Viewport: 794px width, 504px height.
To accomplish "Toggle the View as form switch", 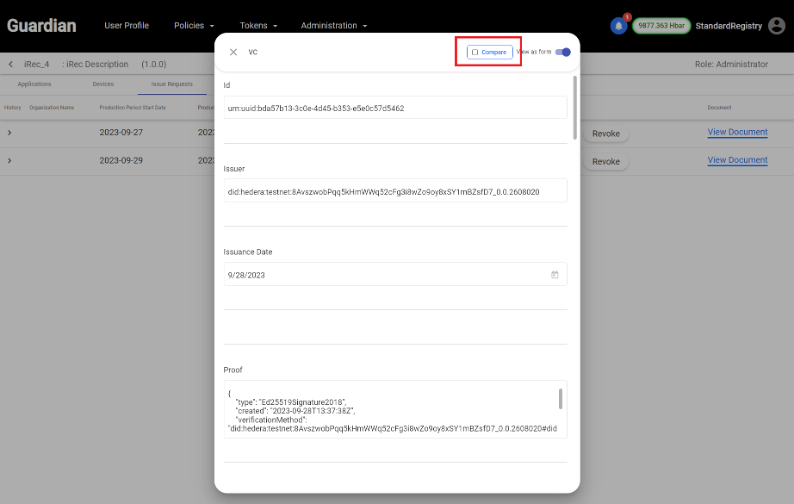I will click(562, 52).
